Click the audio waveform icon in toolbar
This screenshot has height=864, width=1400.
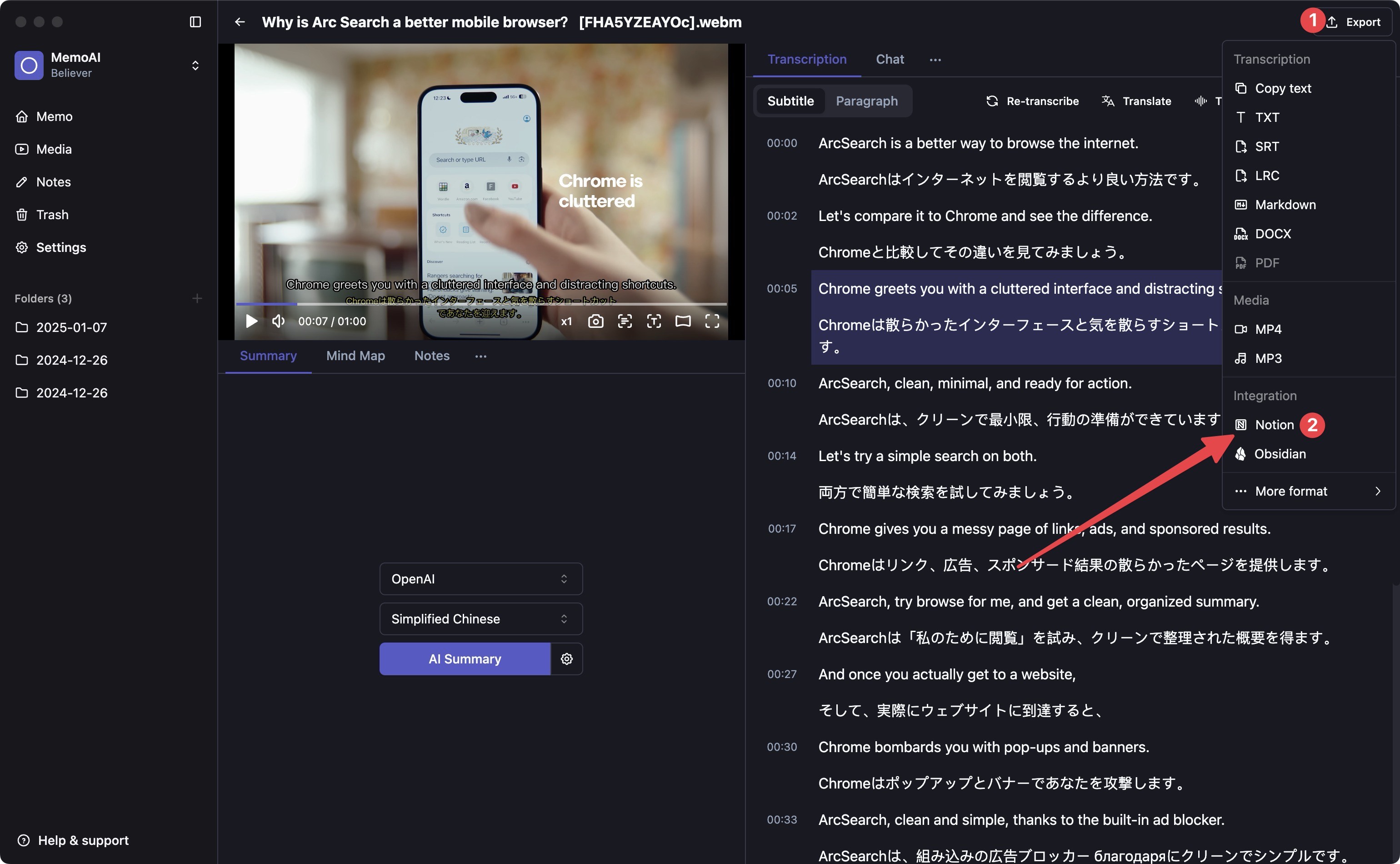tap(1200, 101)
